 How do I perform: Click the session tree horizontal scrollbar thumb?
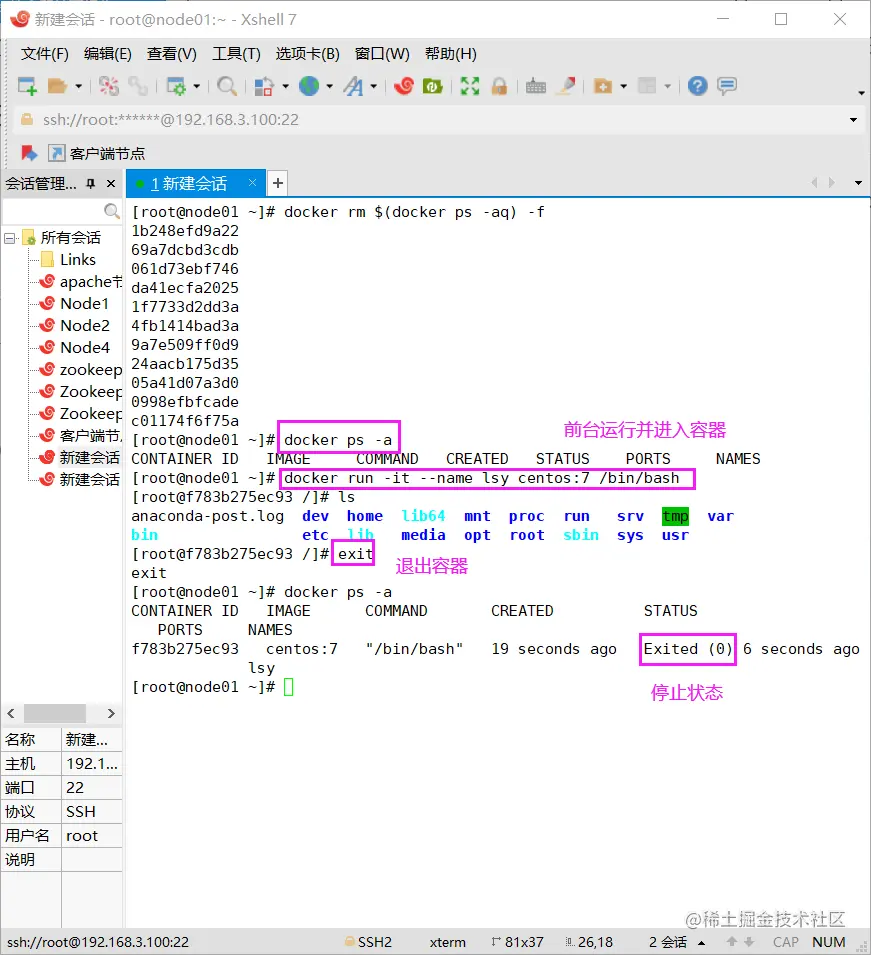55,713
